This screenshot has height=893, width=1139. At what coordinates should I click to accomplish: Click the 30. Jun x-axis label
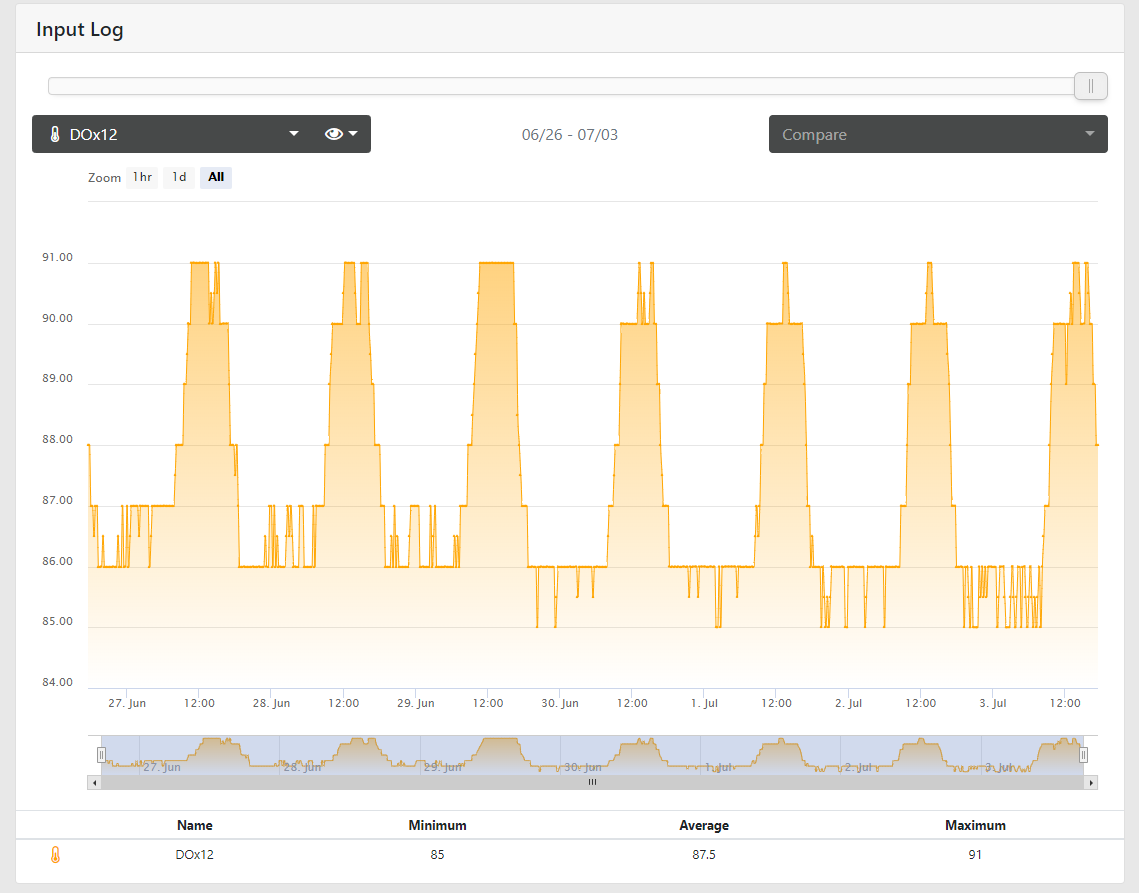[559, 703]
